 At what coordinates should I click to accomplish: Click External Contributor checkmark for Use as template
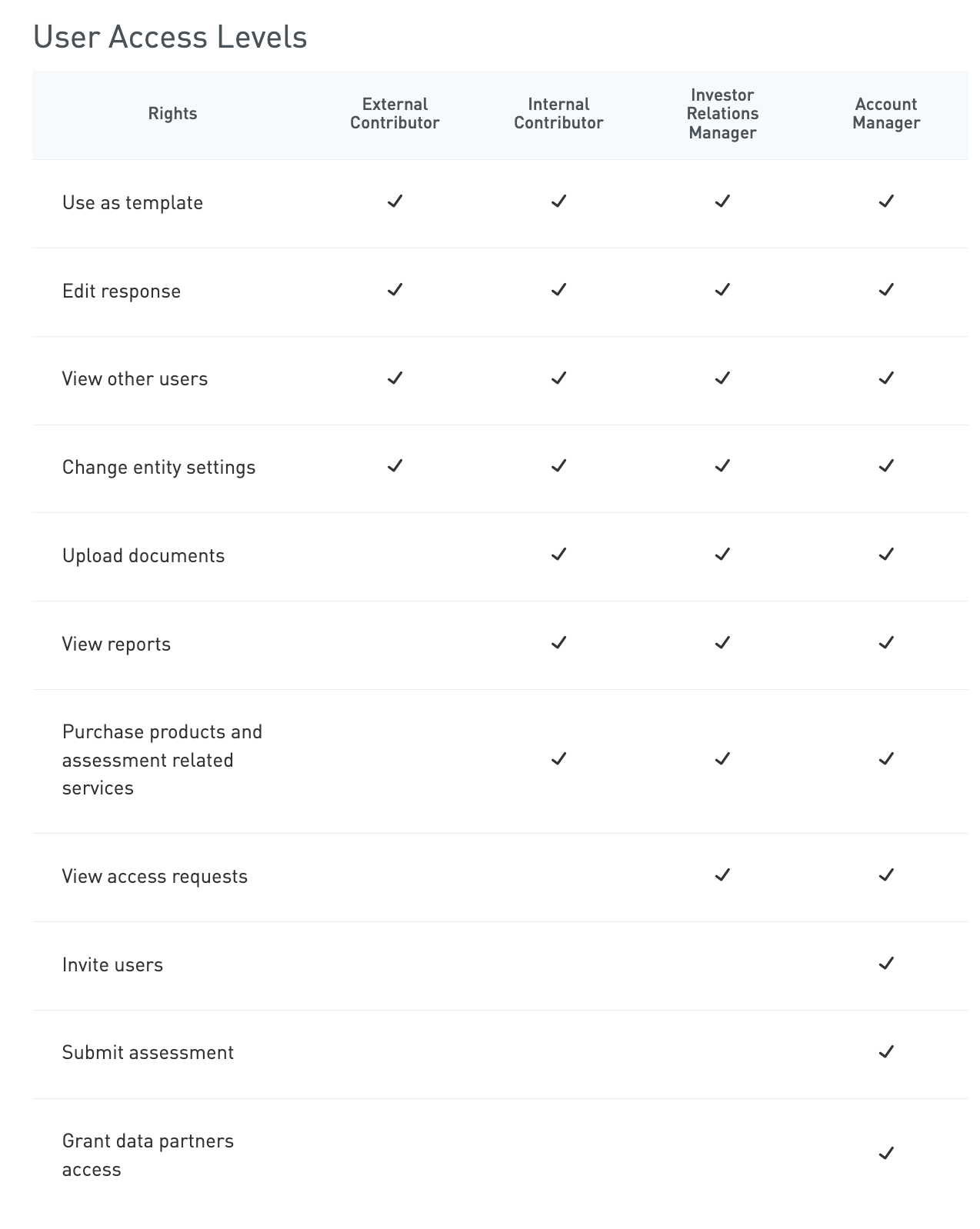click(395, 202)
